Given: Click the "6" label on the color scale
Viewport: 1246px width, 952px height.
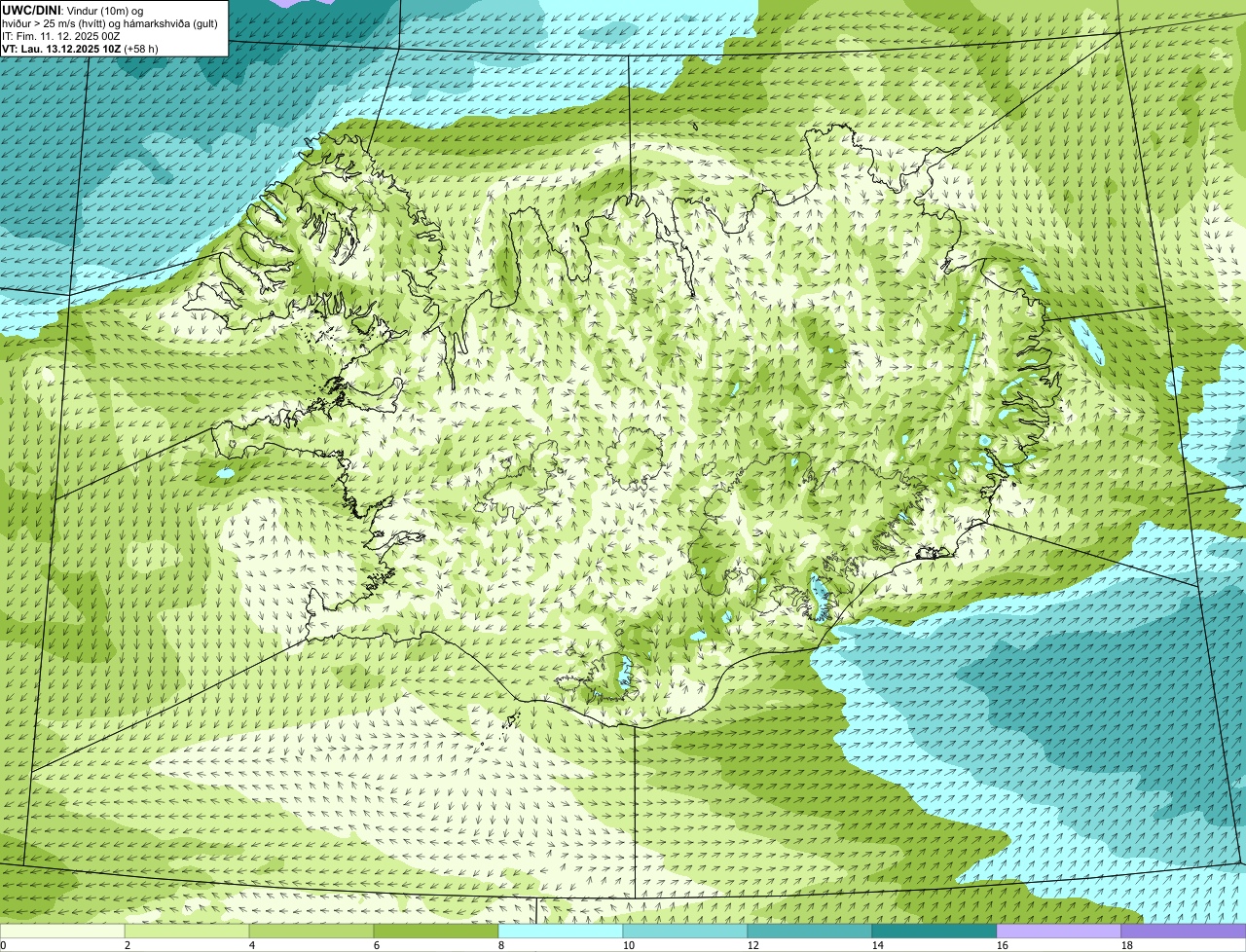Looking at the screenshot, I should coord(377,945).
